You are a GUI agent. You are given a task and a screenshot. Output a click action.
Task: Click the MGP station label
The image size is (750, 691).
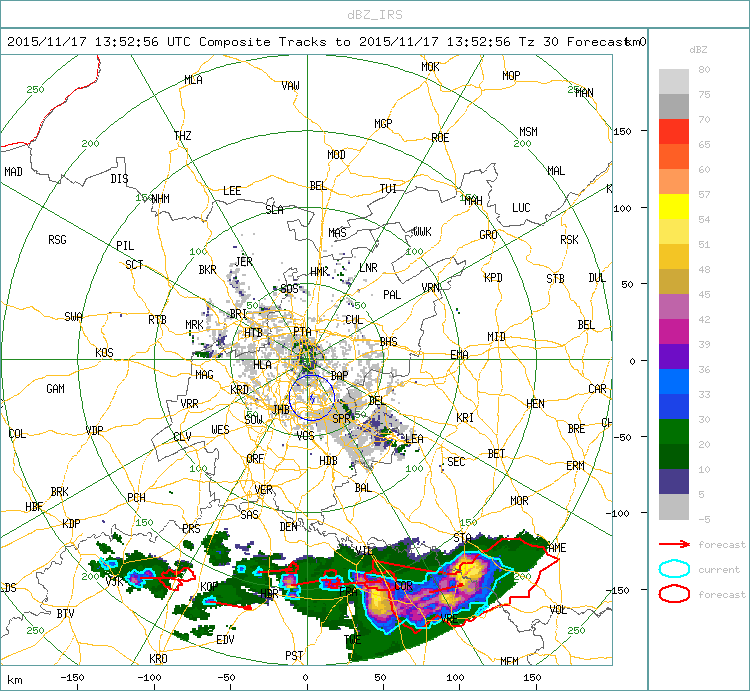point(383,124)
